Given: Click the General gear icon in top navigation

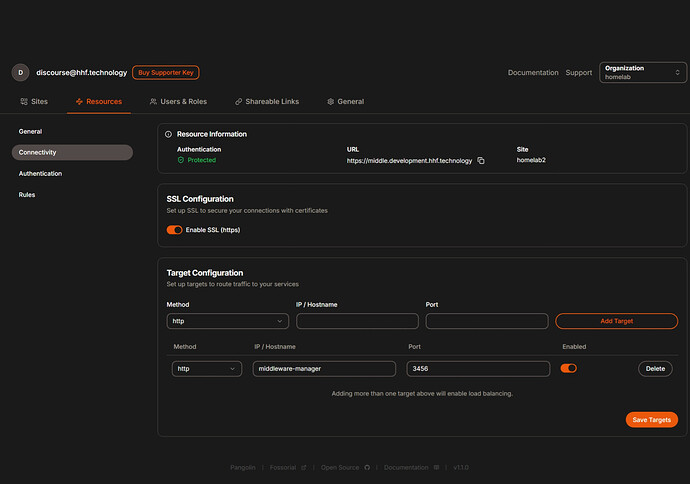Looking at the screenshot, I should coord(330,102).
